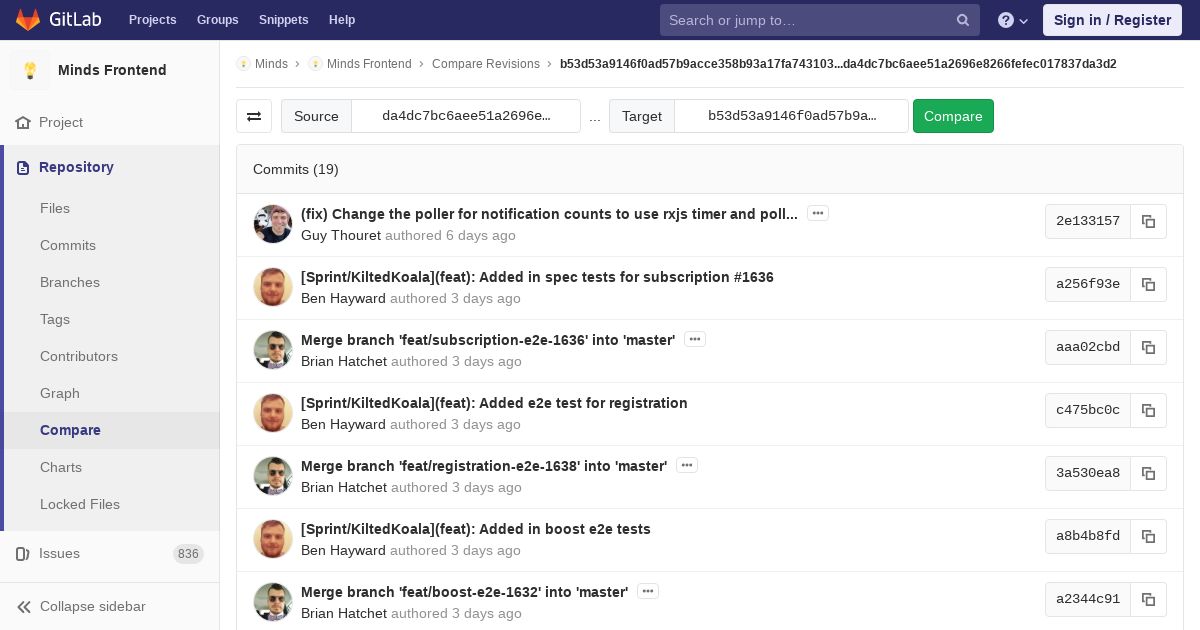This screenshot has width=1200, height=630.
Task: Go to Commits in the sidebar
Action: [68, 245]
